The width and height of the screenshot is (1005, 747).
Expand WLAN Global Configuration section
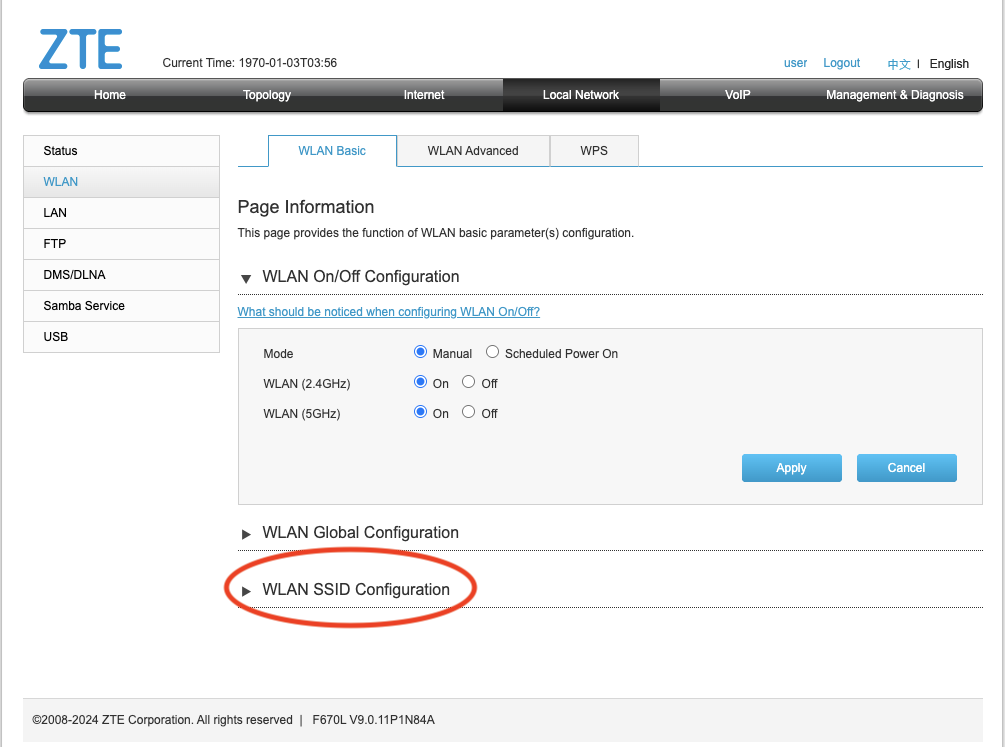(246, 533)
